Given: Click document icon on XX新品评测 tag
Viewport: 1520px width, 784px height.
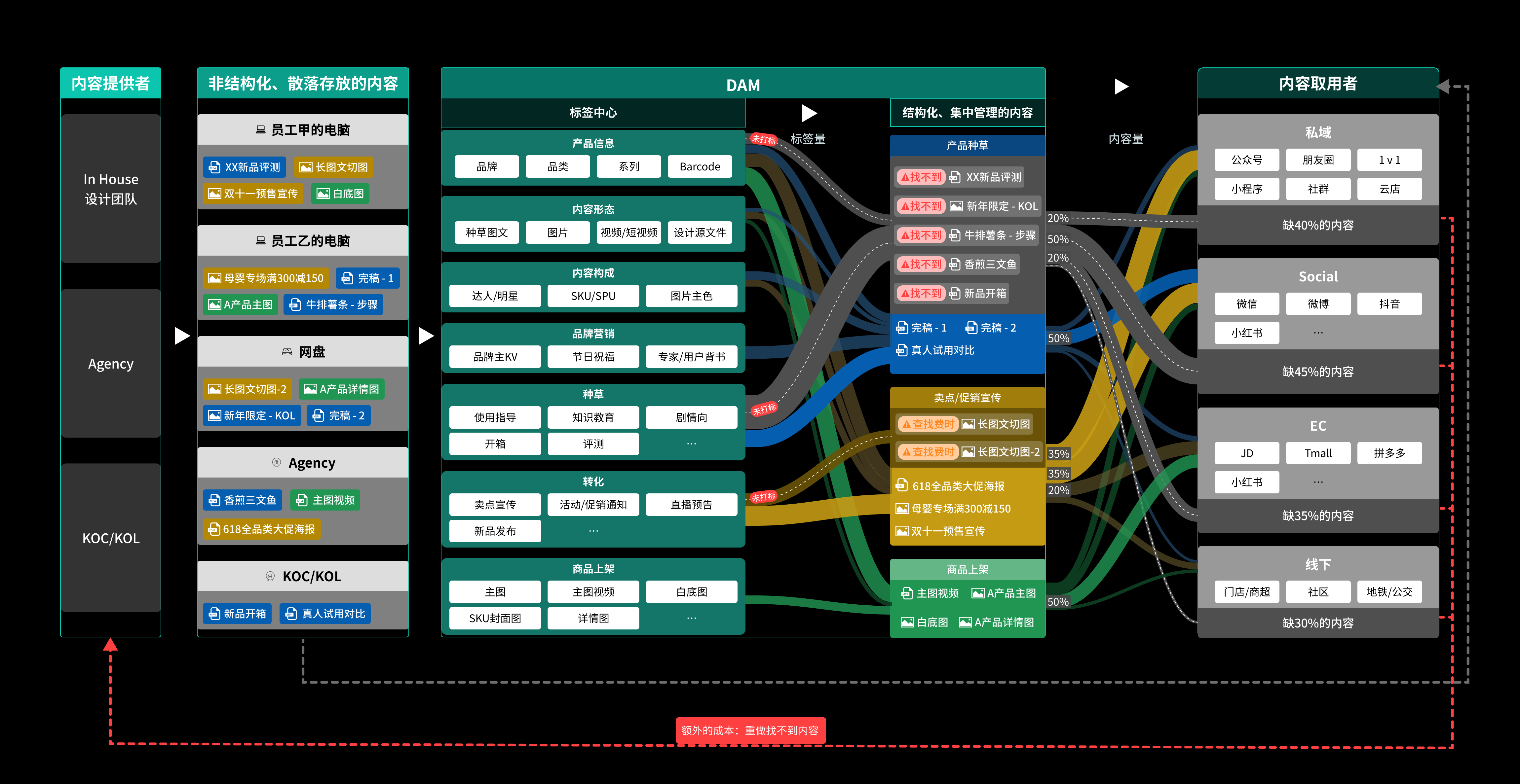Looking at the screenshot, I should tap(215, 167).
